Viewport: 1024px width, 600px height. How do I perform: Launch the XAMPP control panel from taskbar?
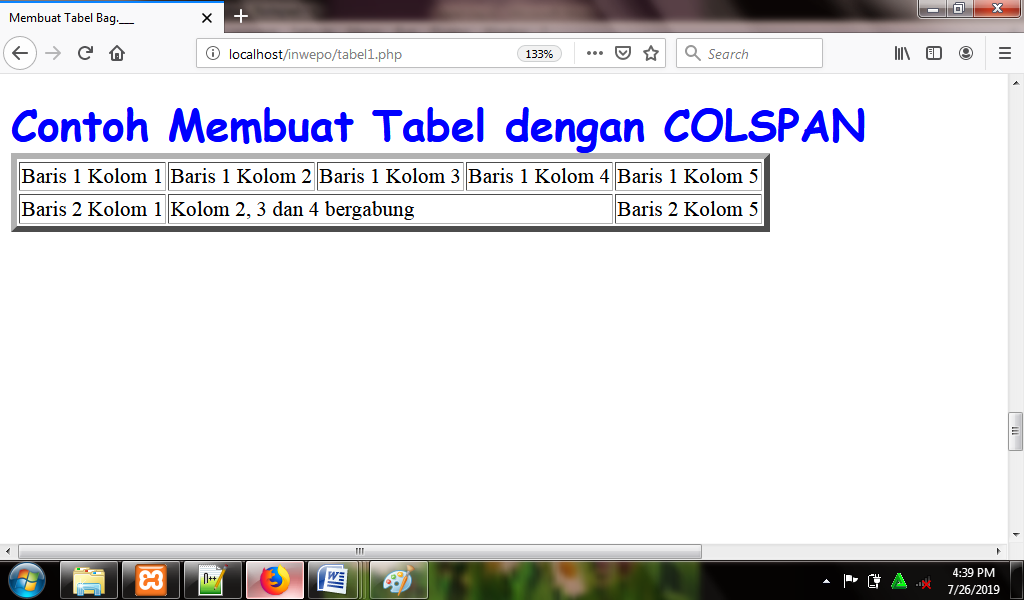(150, 580)
